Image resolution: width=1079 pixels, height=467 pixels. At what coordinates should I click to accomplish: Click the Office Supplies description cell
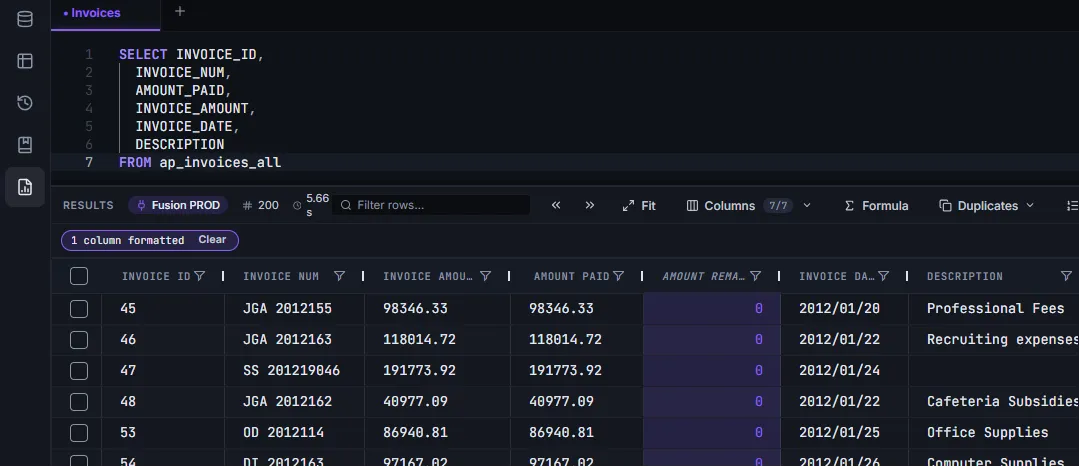987,433
